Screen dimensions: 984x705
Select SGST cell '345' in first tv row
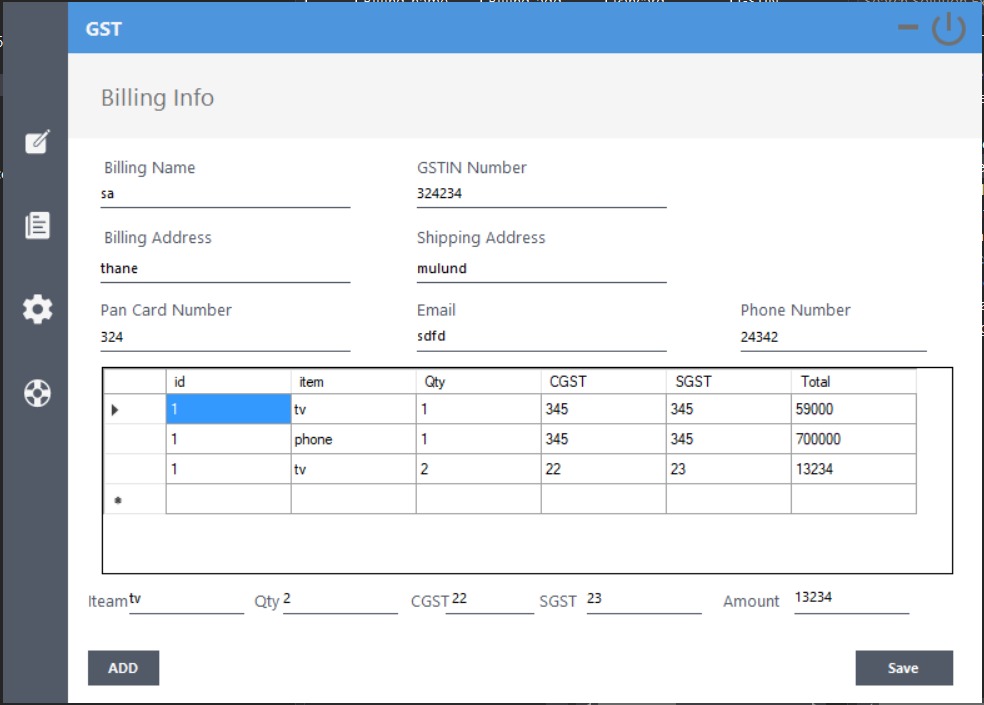pos(728,409)
